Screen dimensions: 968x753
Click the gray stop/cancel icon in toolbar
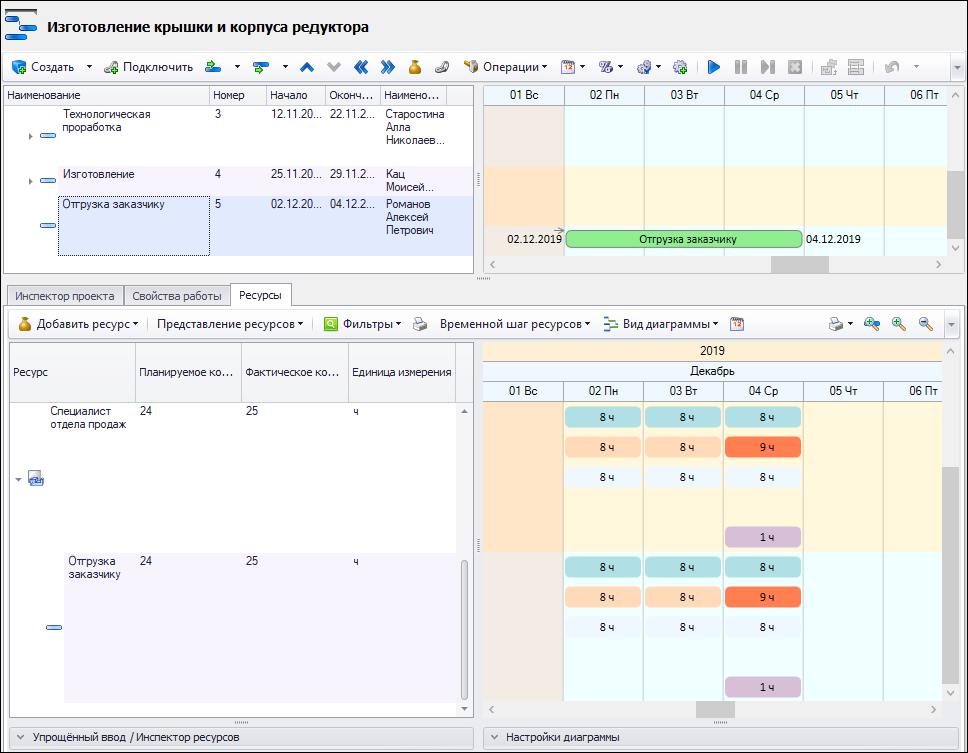point(795,67)
